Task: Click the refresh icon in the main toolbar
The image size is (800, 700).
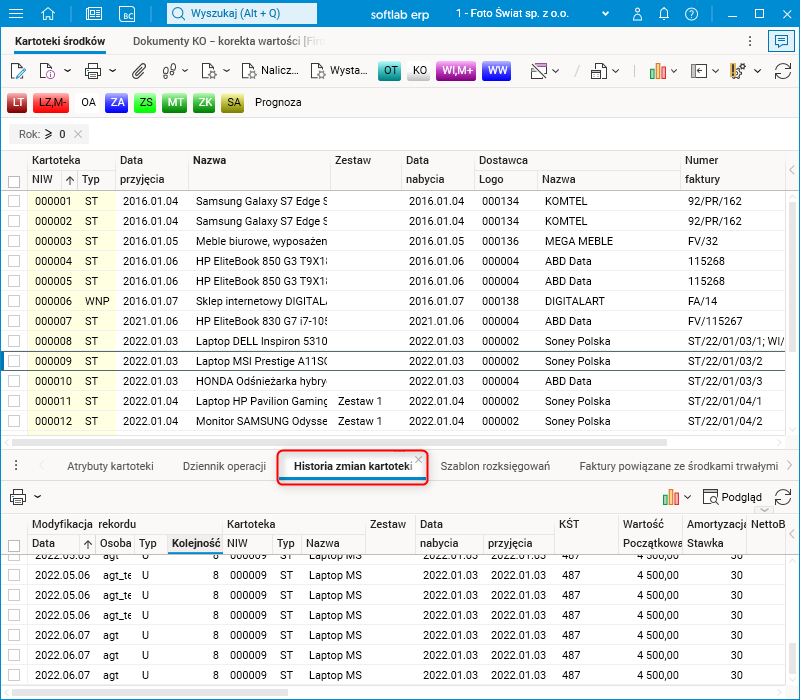Action: pos(781,71)
